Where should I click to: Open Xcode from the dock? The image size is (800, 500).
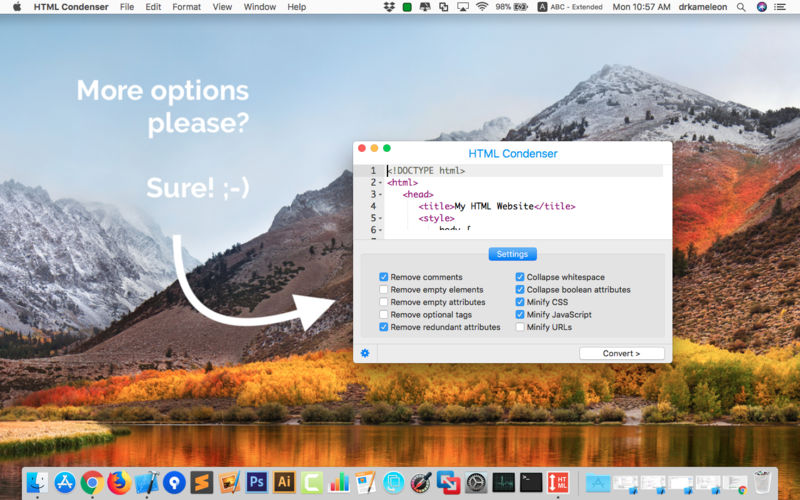pos(147,482)
